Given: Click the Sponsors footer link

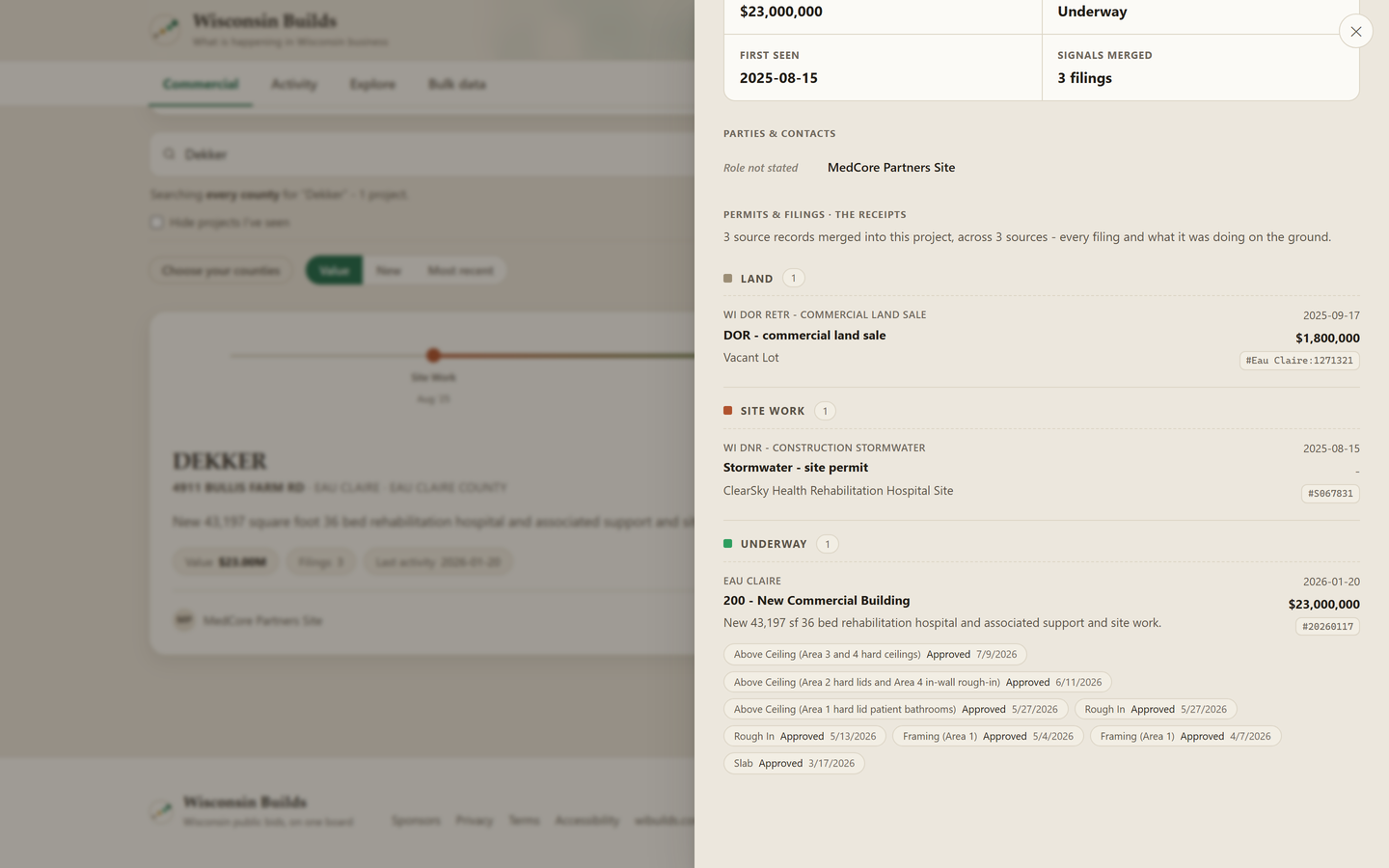Looking at the screenshot, I should [416, 821].
